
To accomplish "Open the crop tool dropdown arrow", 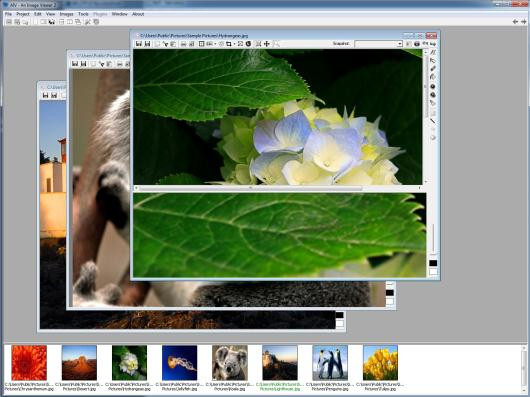I will 234,44.
